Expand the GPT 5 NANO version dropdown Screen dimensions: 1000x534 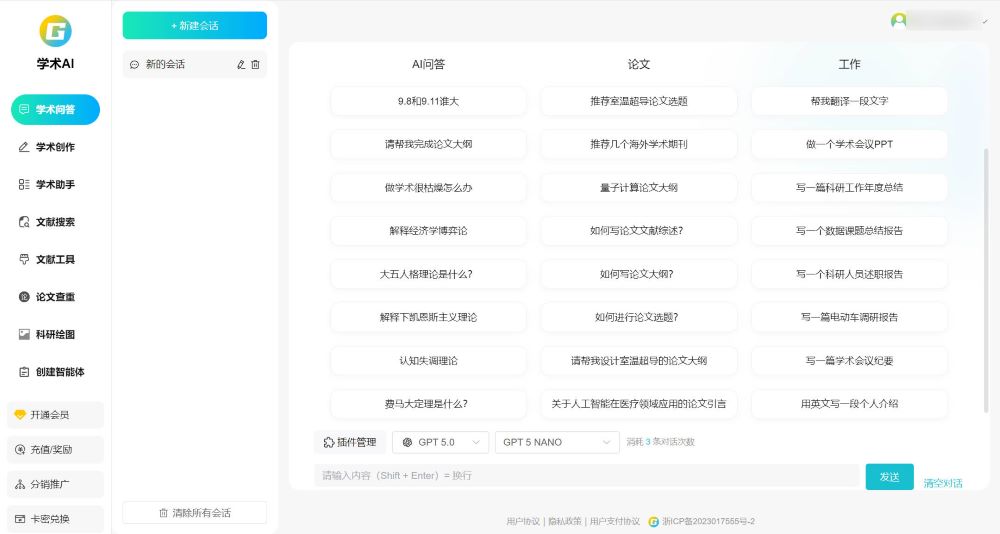coord(557,442)
